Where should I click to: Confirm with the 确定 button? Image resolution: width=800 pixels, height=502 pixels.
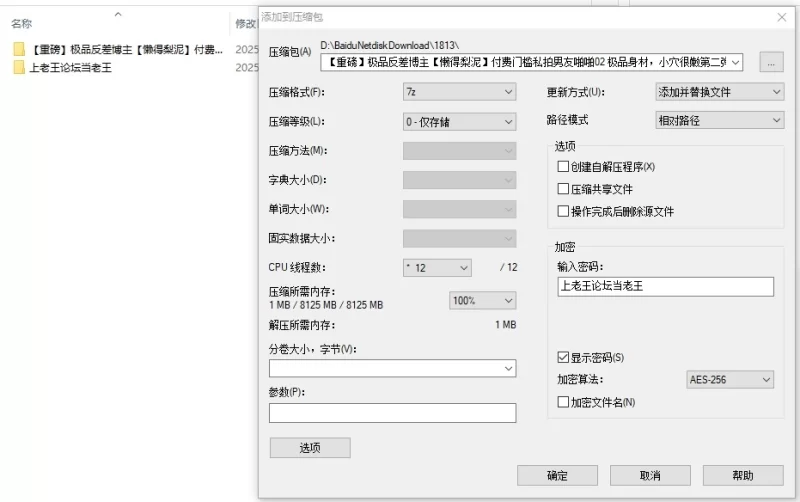point(557,475)
